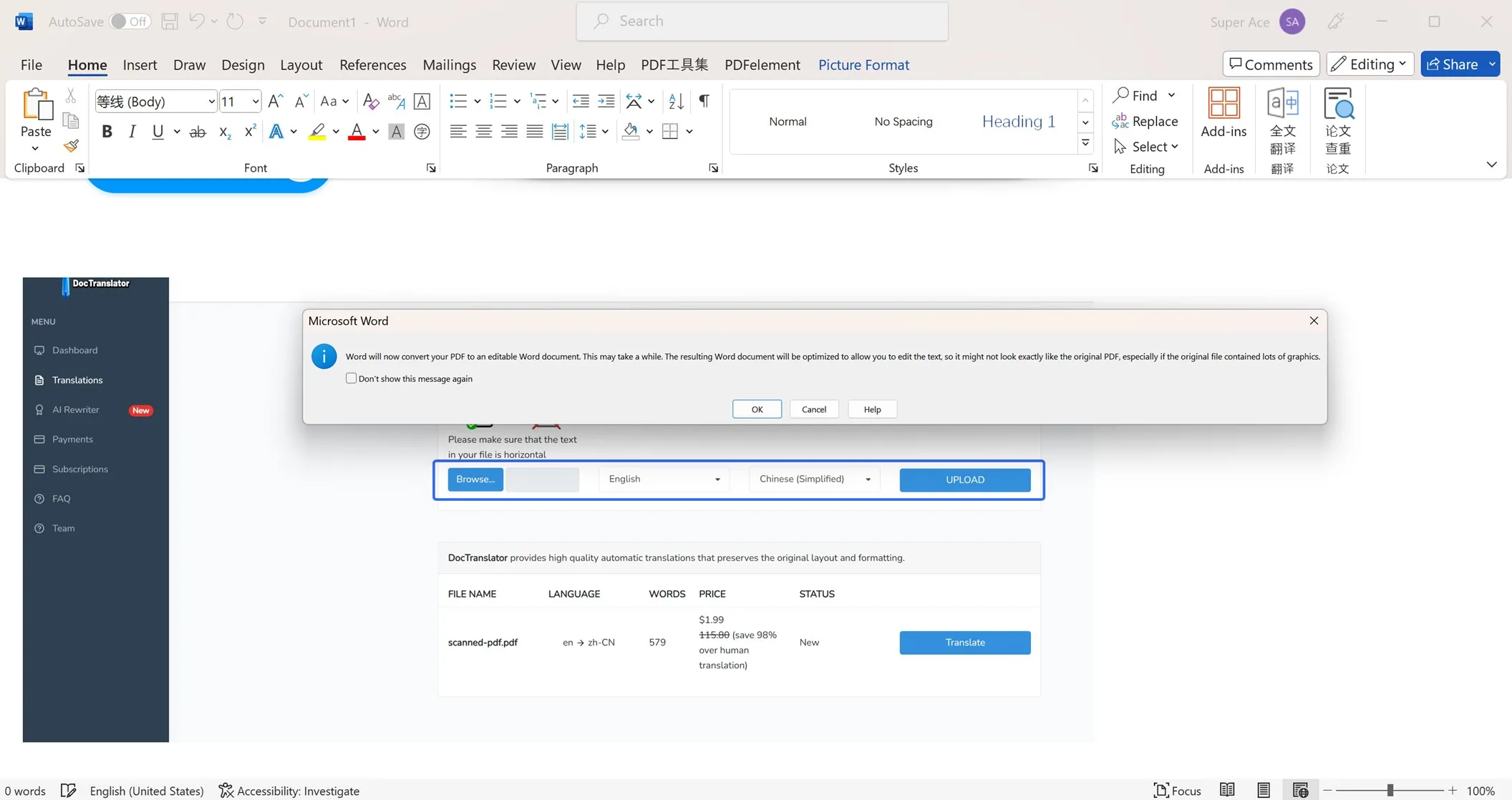Click the Translate button for scanned-pdf.pdf

point(965,642)
